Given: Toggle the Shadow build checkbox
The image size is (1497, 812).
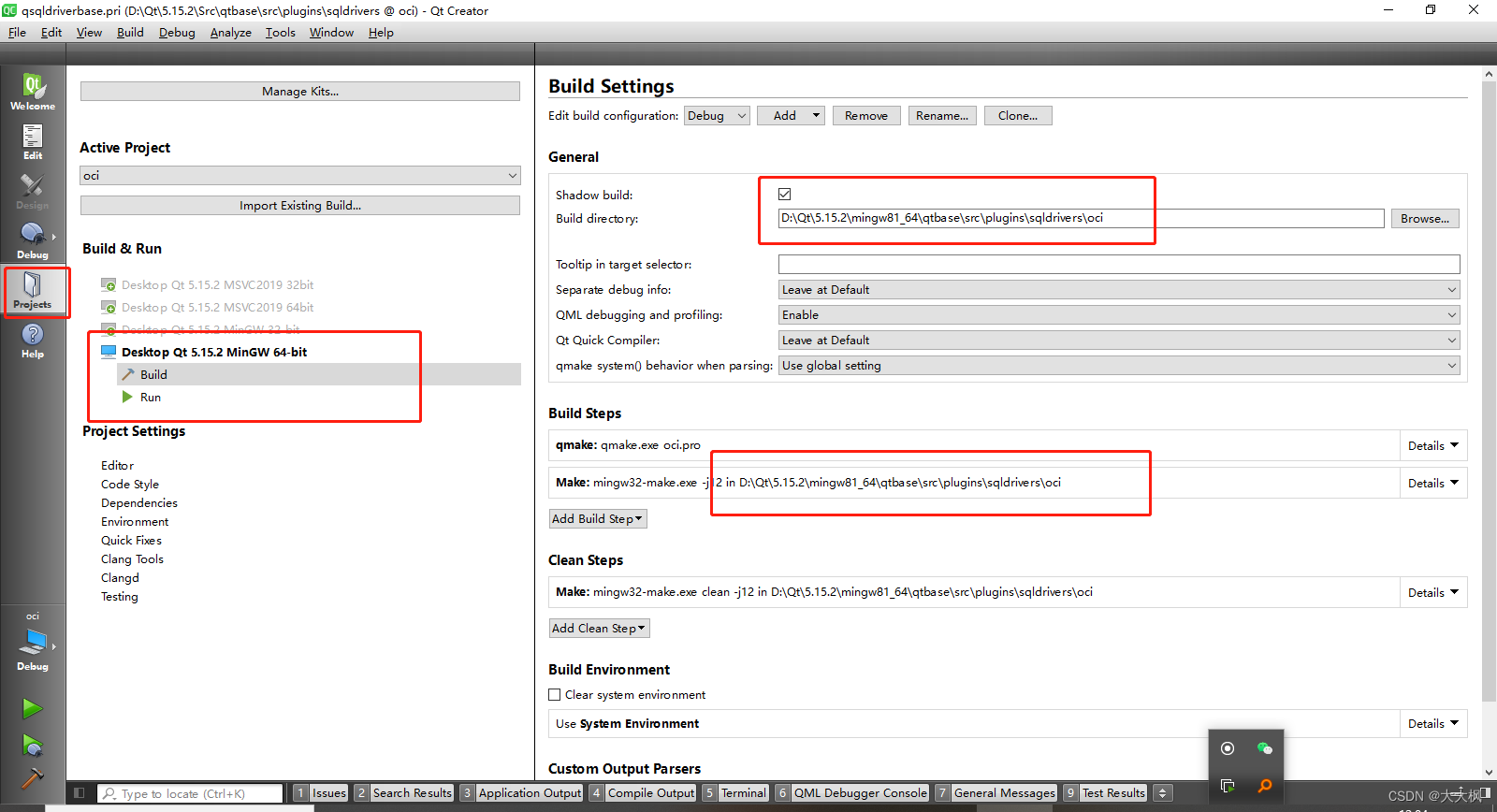Looking at the screenshot, I should pyautogui.click(x=785, y=195).
